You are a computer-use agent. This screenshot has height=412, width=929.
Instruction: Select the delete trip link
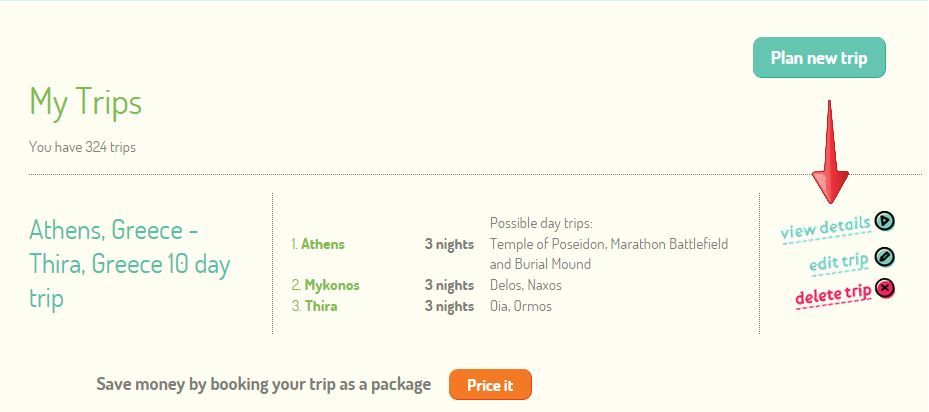[832, 294]
